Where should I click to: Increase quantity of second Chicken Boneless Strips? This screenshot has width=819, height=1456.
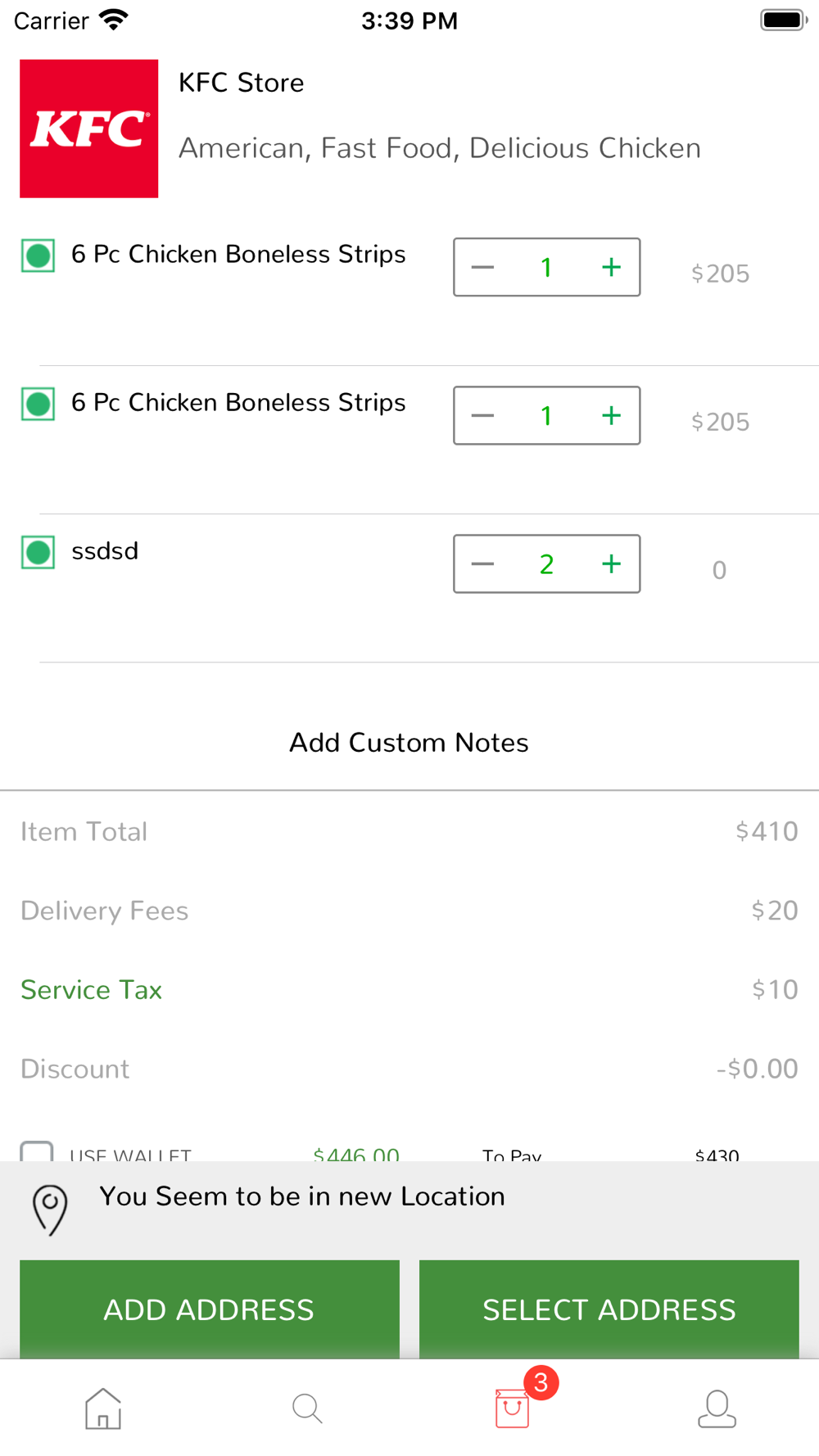[611, 416]
